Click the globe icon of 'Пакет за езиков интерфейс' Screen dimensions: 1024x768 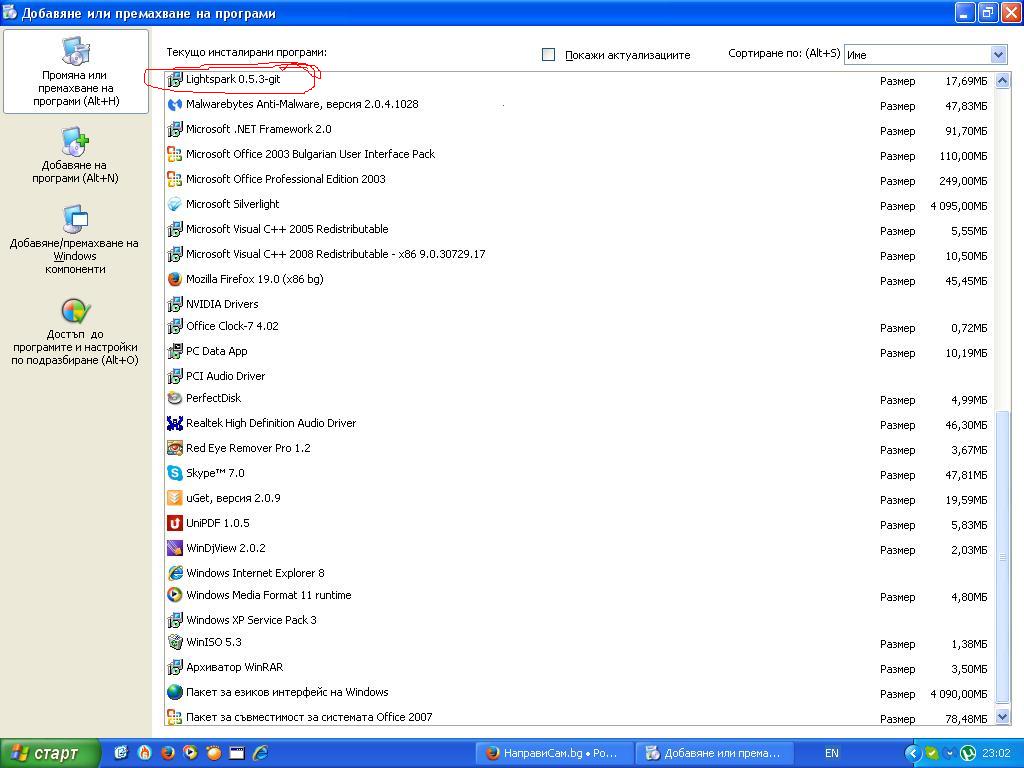click(174, 692)
